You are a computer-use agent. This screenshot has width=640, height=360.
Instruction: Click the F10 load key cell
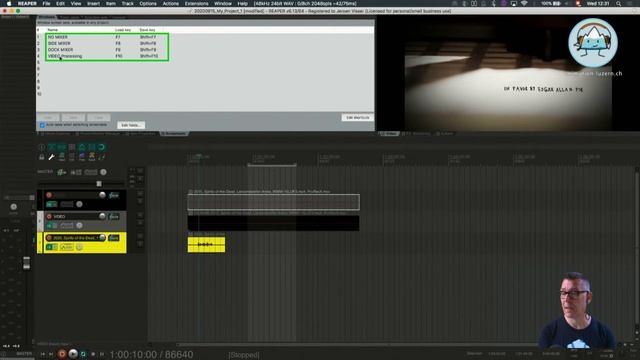(119, 56)
